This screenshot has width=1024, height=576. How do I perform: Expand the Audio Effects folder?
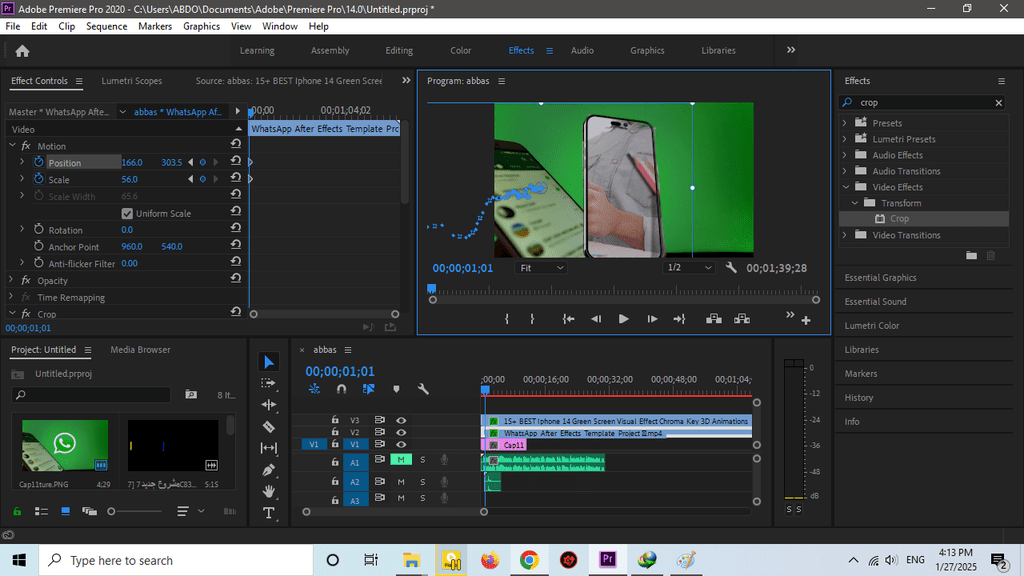844,155
